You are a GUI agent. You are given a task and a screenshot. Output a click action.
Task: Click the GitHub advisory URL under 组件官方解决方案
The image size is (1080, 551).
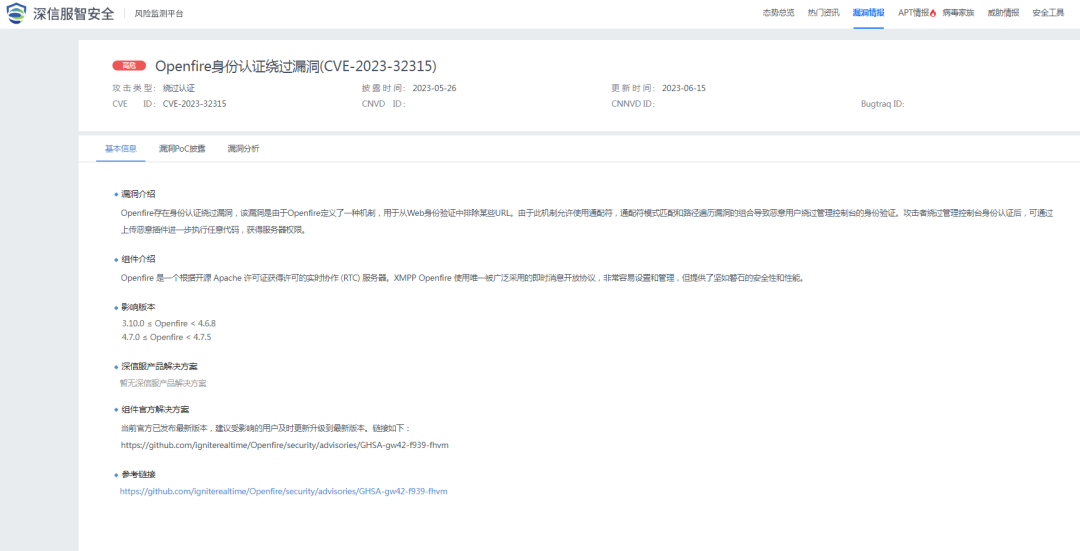pyautogui.click(x=284, y=445)
